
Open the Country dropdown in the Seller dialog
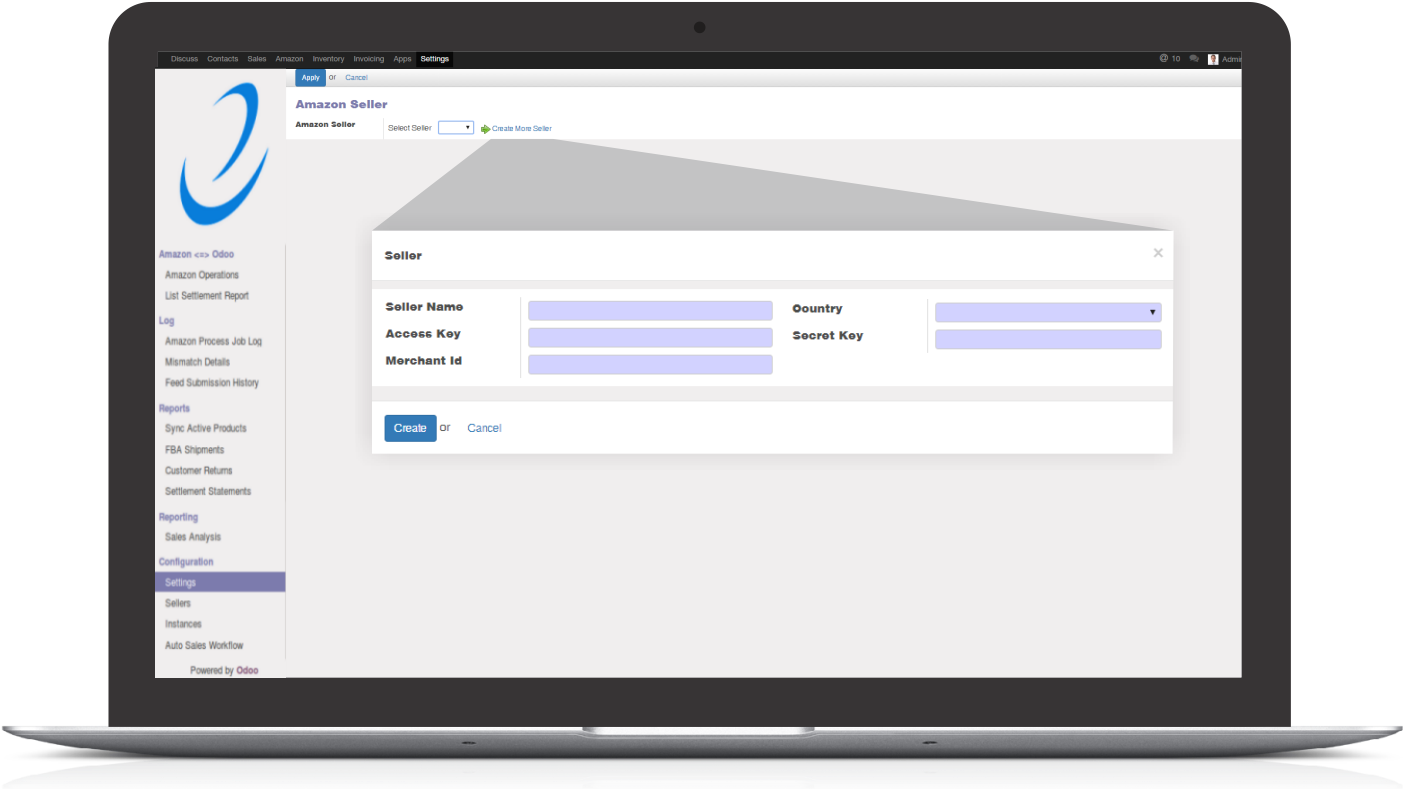[x=1046, y=311]
